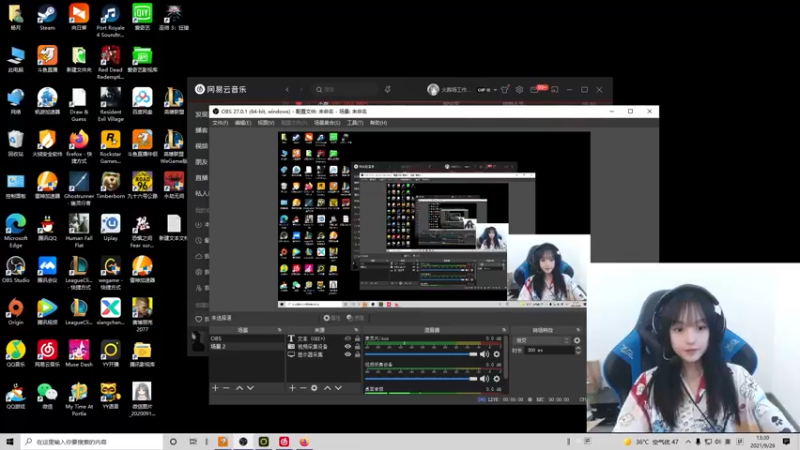Open Rockstar Games launcher shortcut
Screen dimensions: 800x450
[x=110, y=147]
